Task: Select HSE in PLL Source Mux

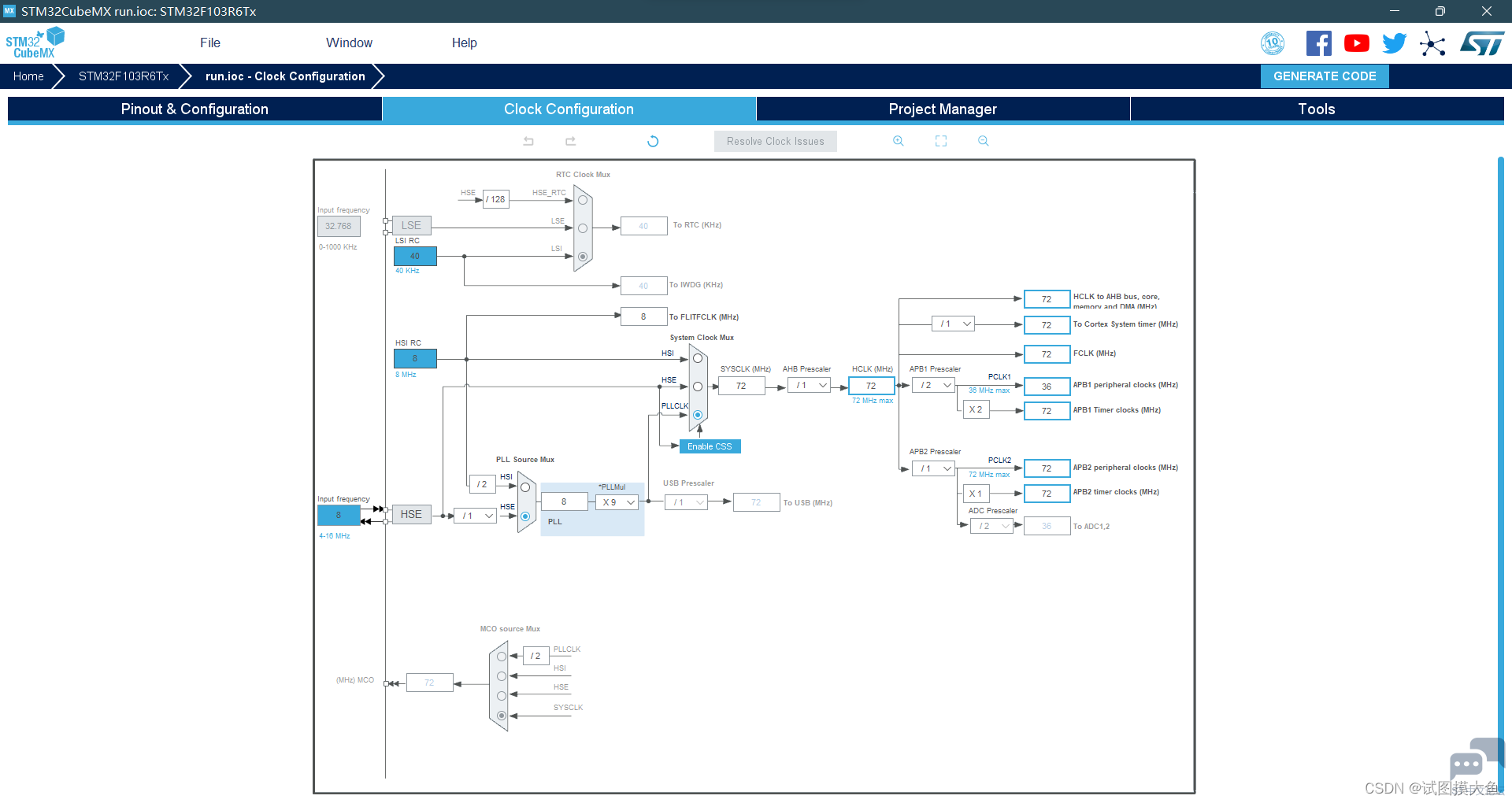Action: point(525,516)
